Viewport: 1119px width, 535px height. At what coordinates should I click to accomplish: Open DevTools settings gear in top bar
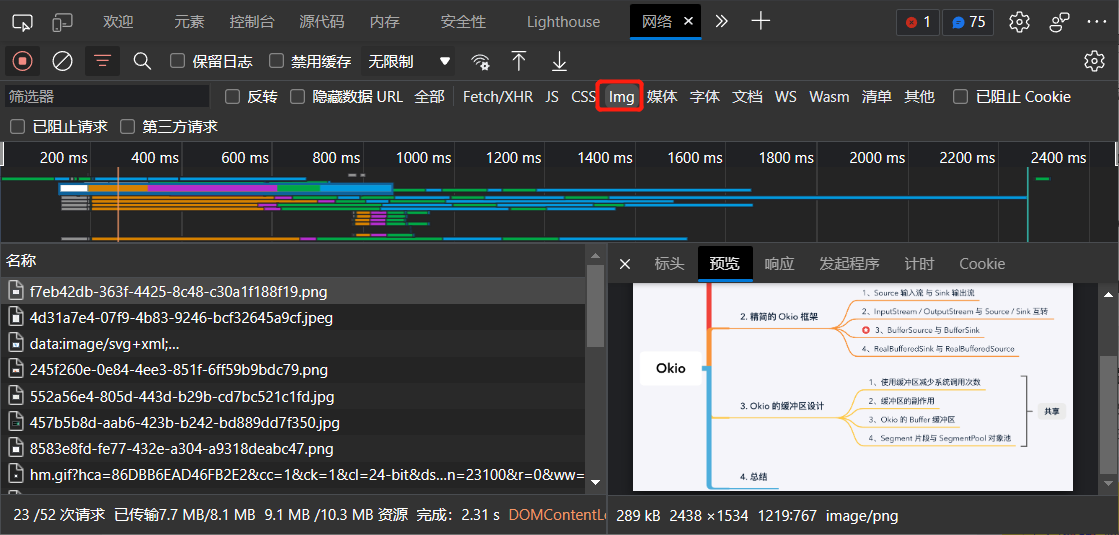point(1019,22)
